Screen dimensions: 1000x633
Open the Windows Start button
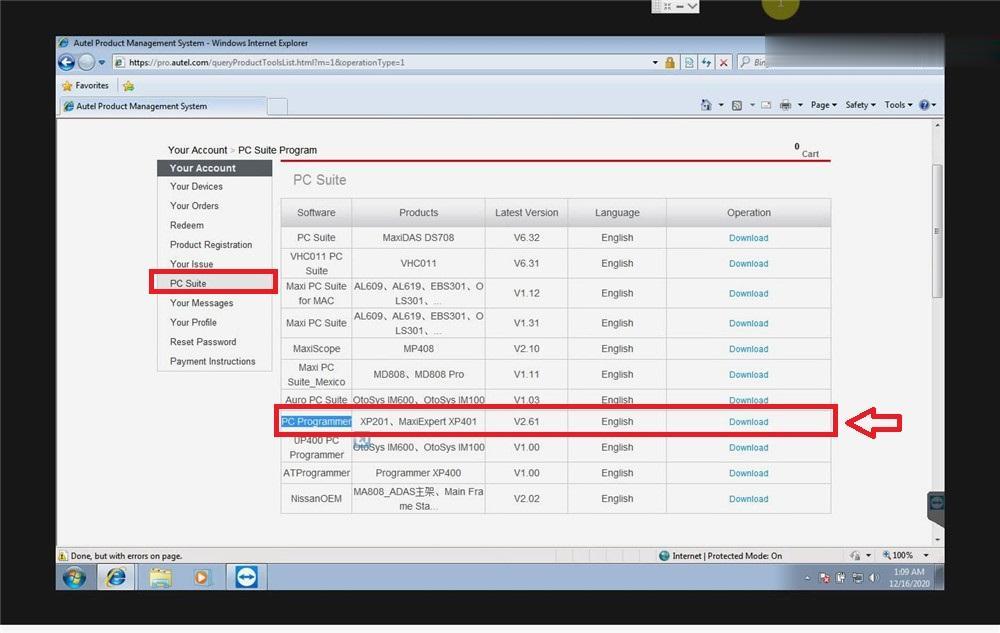74,578
